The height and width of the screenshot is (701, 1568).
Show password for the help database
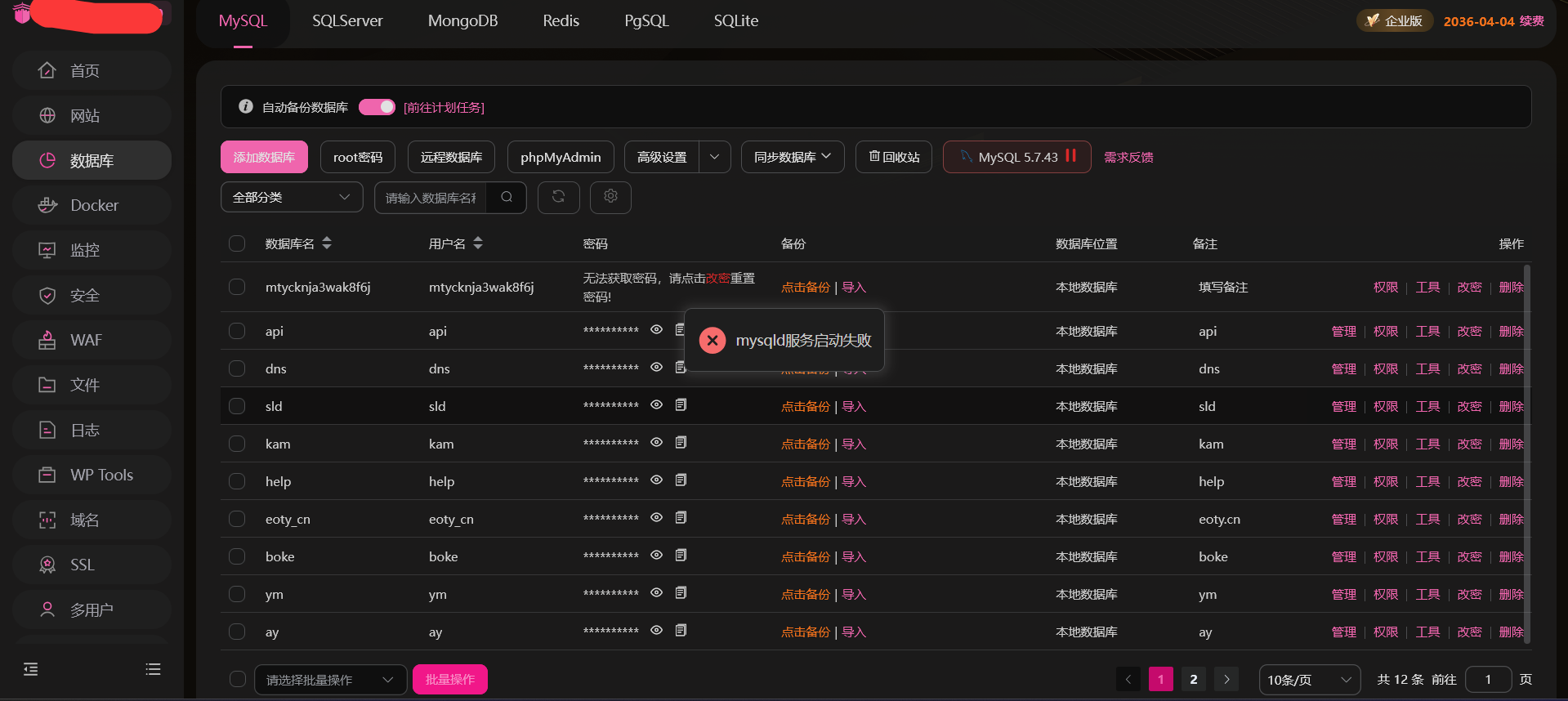[656, 480]
